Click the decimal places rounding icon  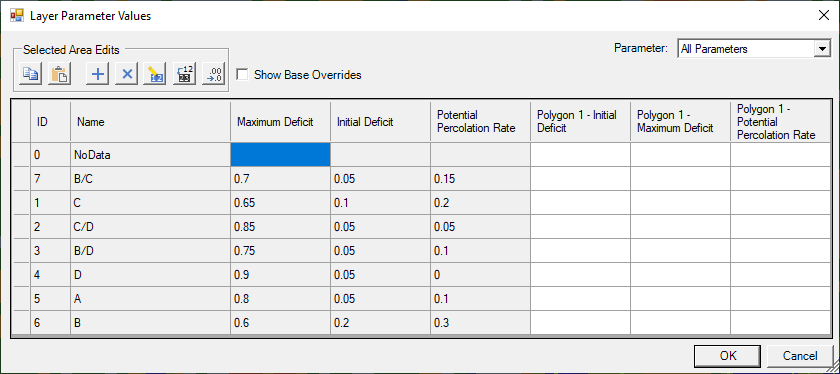(x=214, y=74)
